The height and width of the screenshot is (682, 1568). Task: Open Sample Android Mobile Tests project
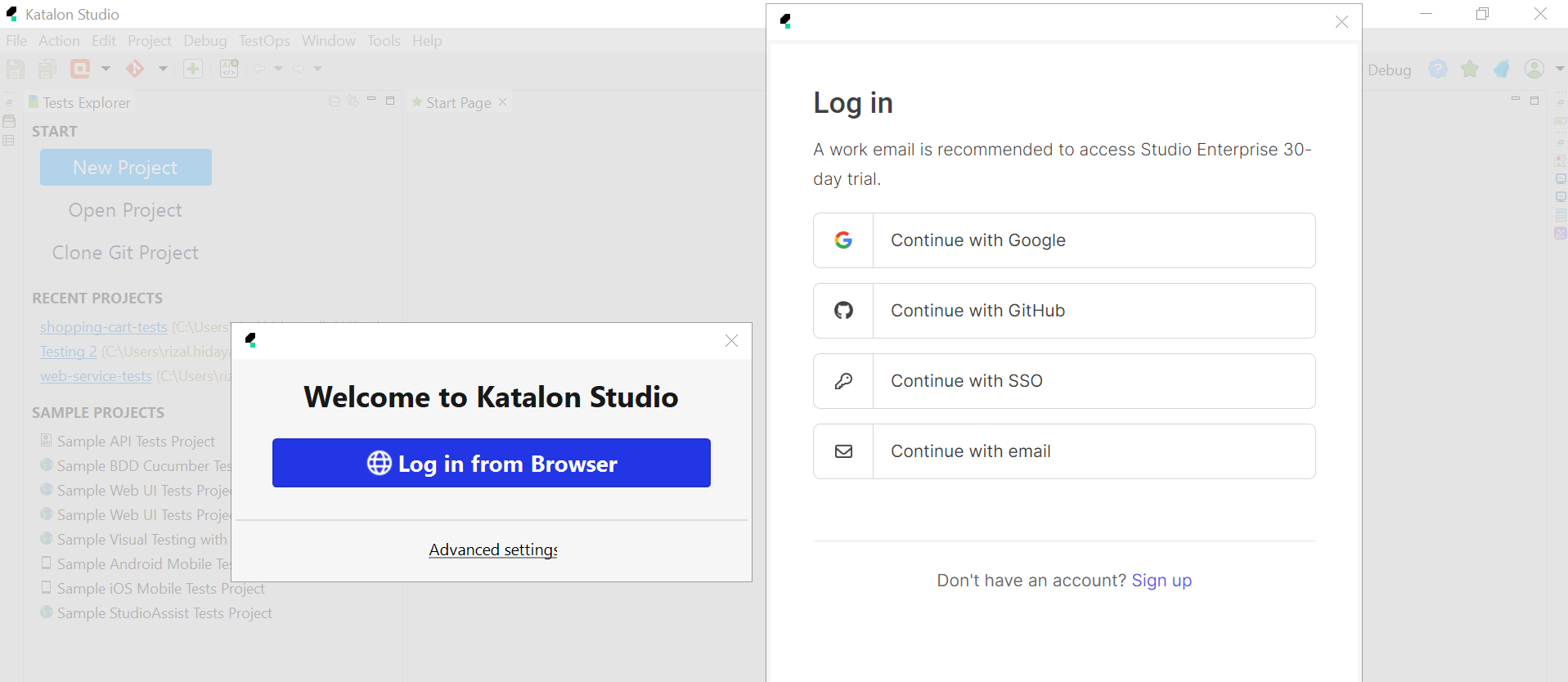(x=136, y=564)
